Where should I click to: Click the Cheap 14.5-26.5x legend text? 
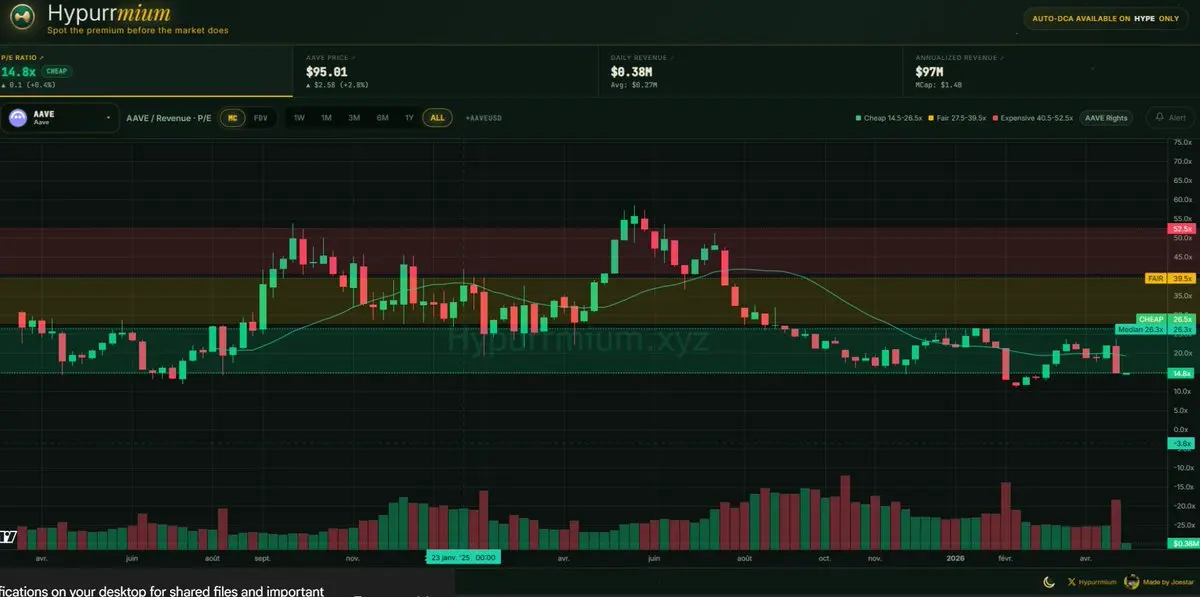coord(892,118)
